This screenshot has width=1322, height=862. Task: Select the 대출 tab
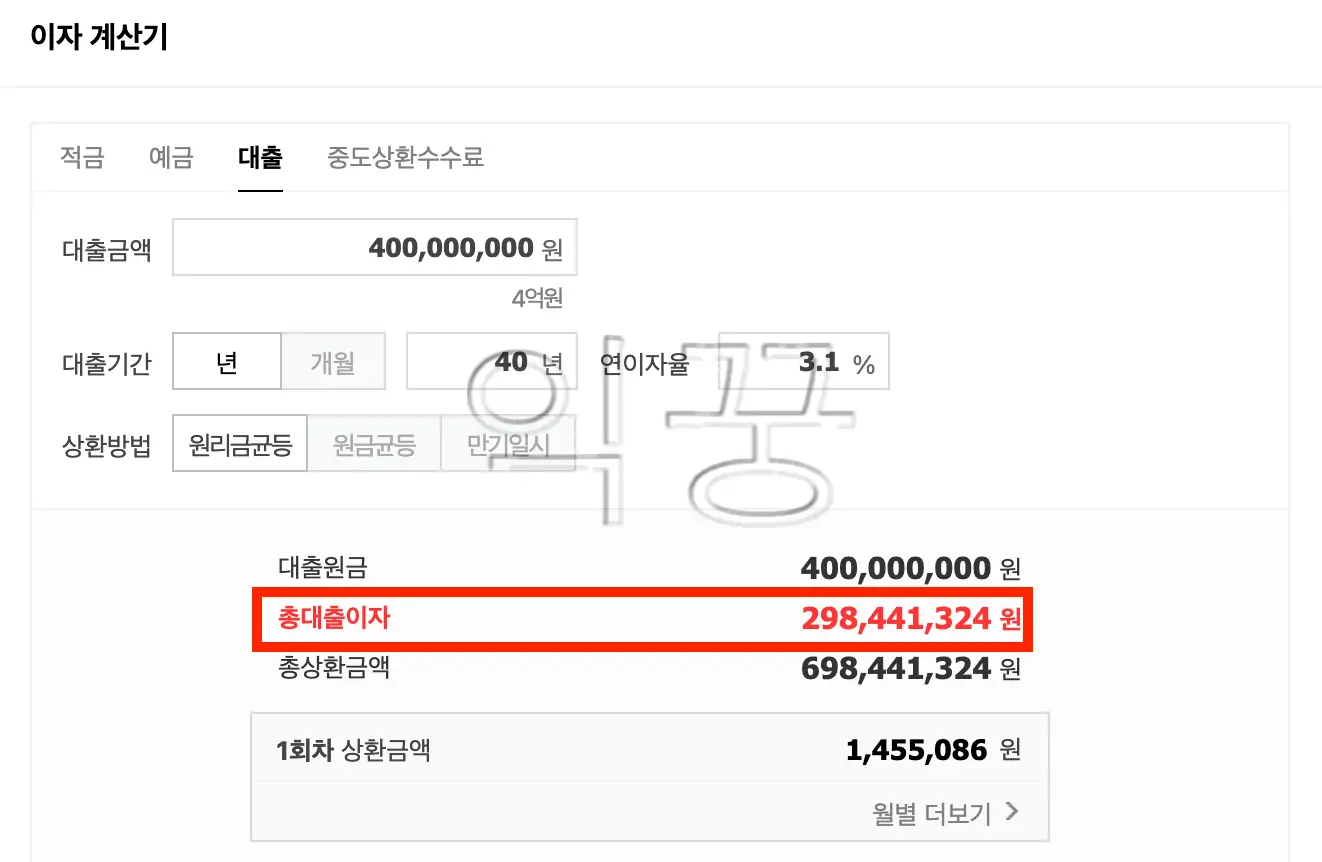pyautogui.click(x=259, y=158)
